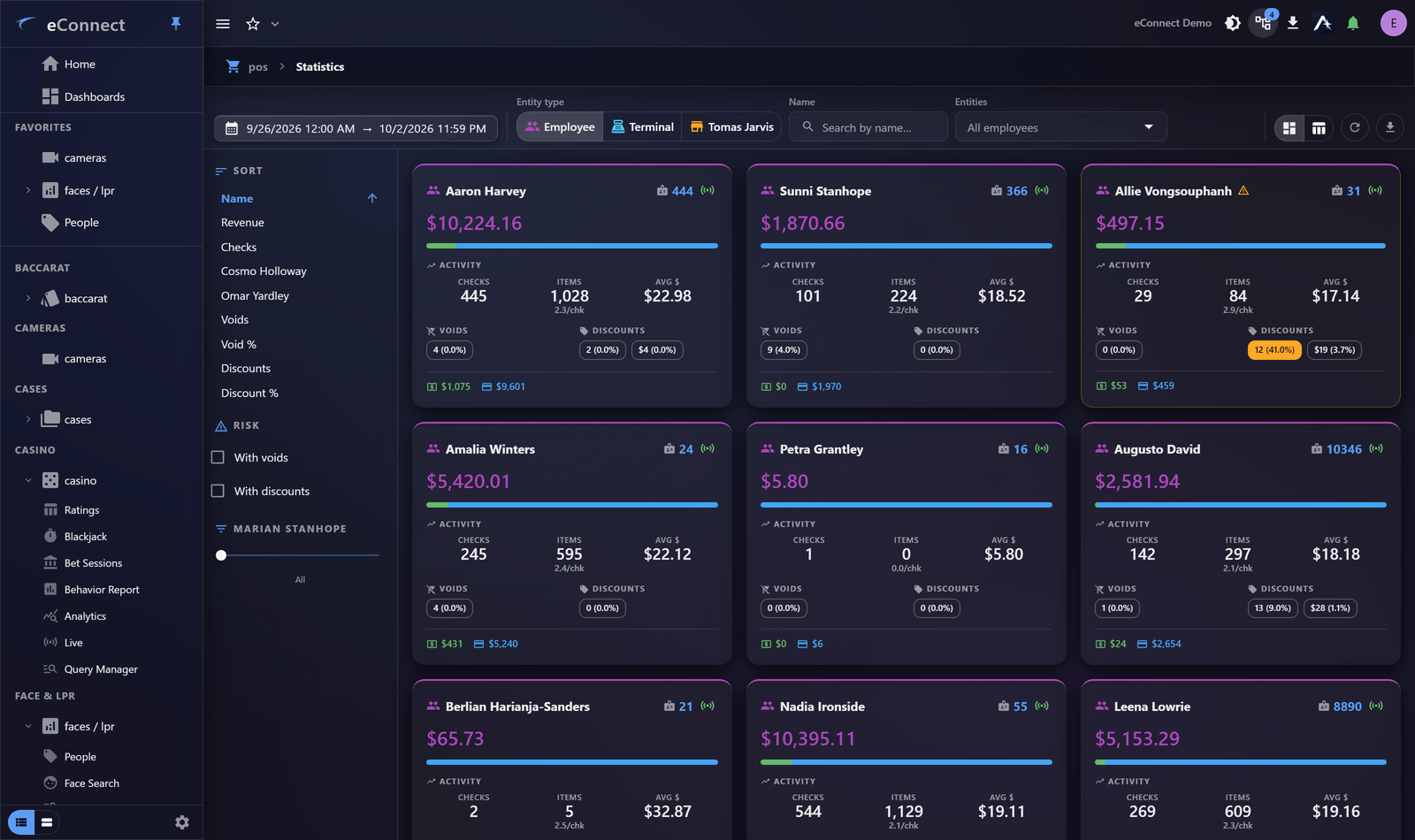
Task: Select the Tomas Jarvis entity type
Action: pos(731,127)
